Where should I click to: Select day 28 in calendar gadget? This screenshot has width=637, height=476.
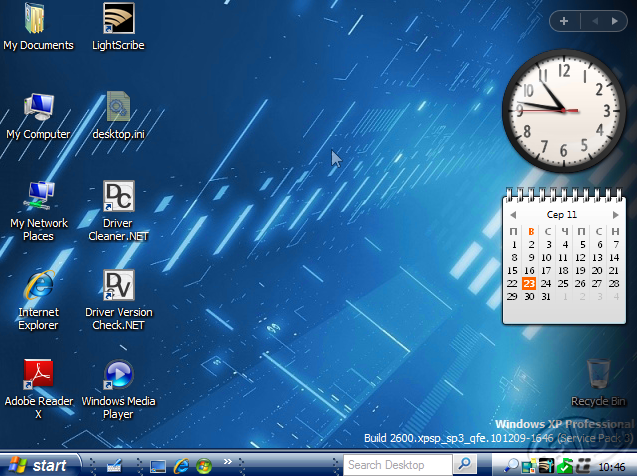click(x=614, y=283)
